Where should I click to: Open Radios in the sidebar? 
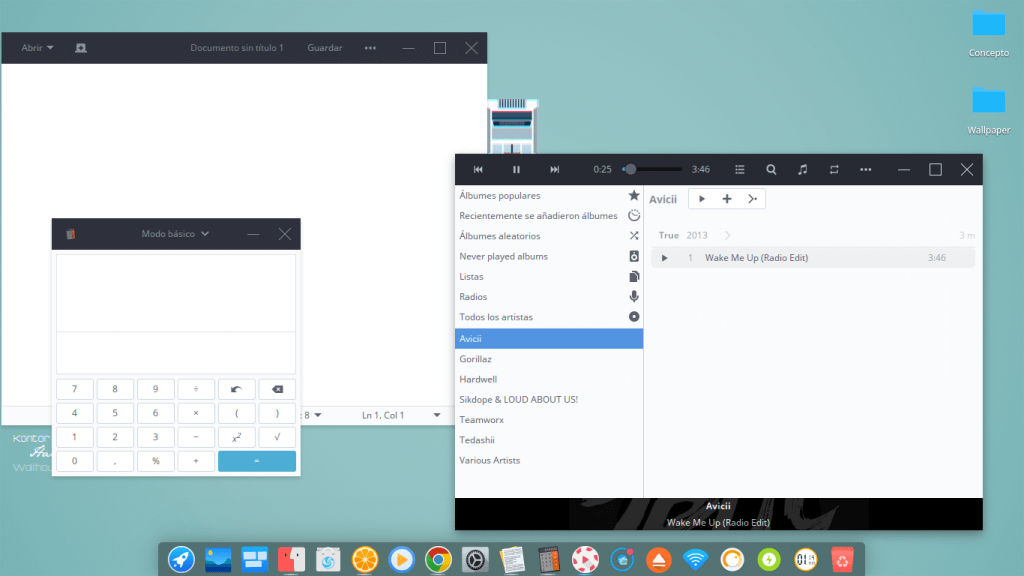click(x=473, y=296)
